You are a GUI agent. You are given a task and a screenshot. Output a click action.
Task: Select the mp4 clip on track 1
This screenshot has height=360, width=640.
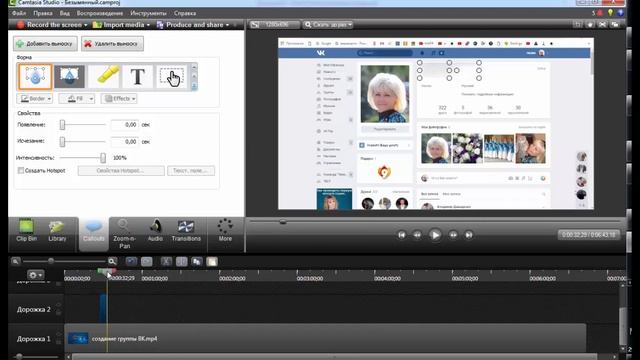point(325,338)
